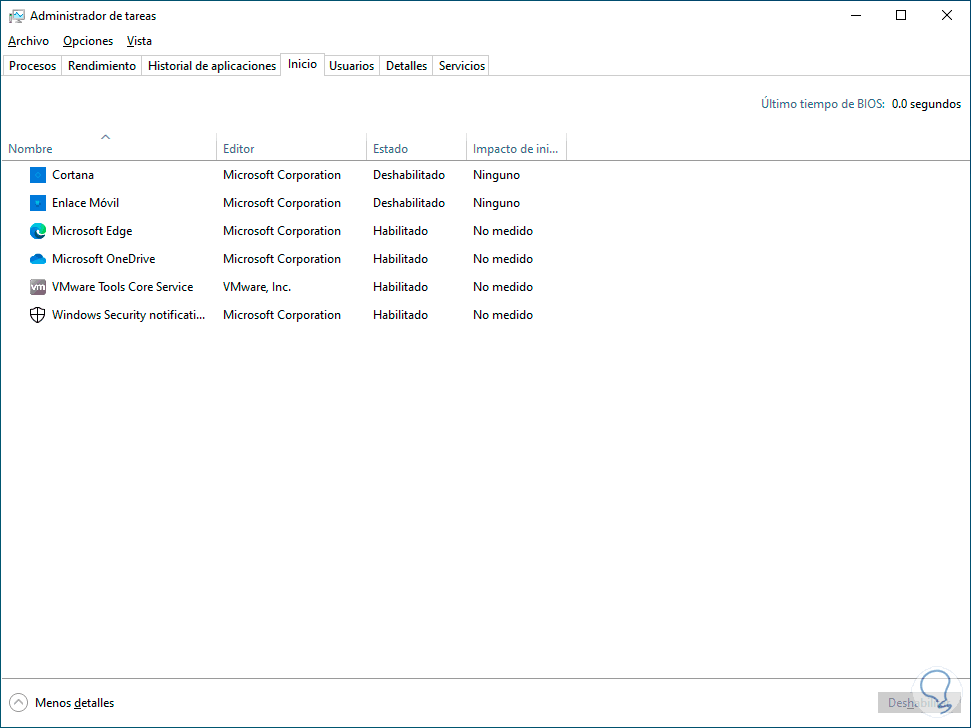Maximize the Administrador de tareas window
The height and width of the screenshot is (728, 971).
[x=901, y=15]
